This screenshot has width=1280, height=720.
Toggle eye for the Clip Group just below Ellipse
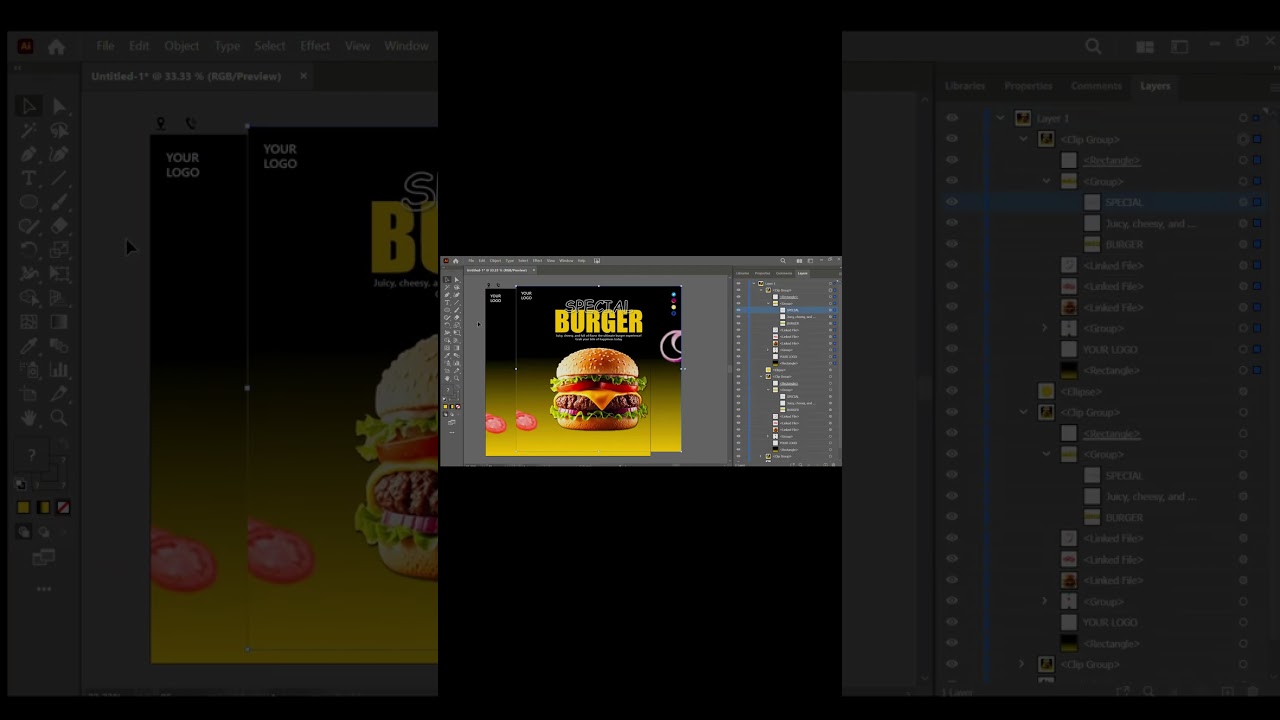tap(952, 412)
